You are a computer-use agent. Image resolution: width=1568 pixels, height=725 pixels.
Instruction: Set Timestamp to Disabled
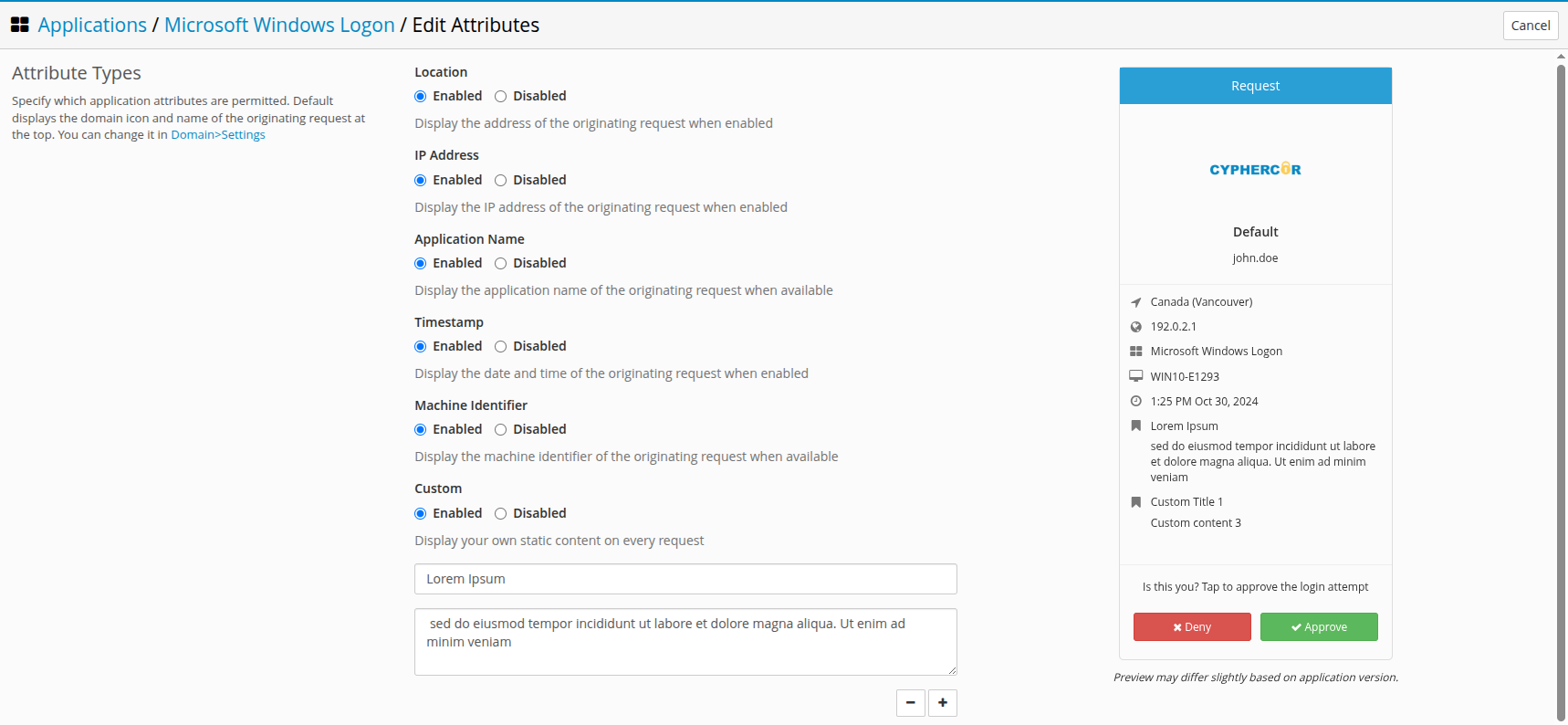click(x=500, y=347)
